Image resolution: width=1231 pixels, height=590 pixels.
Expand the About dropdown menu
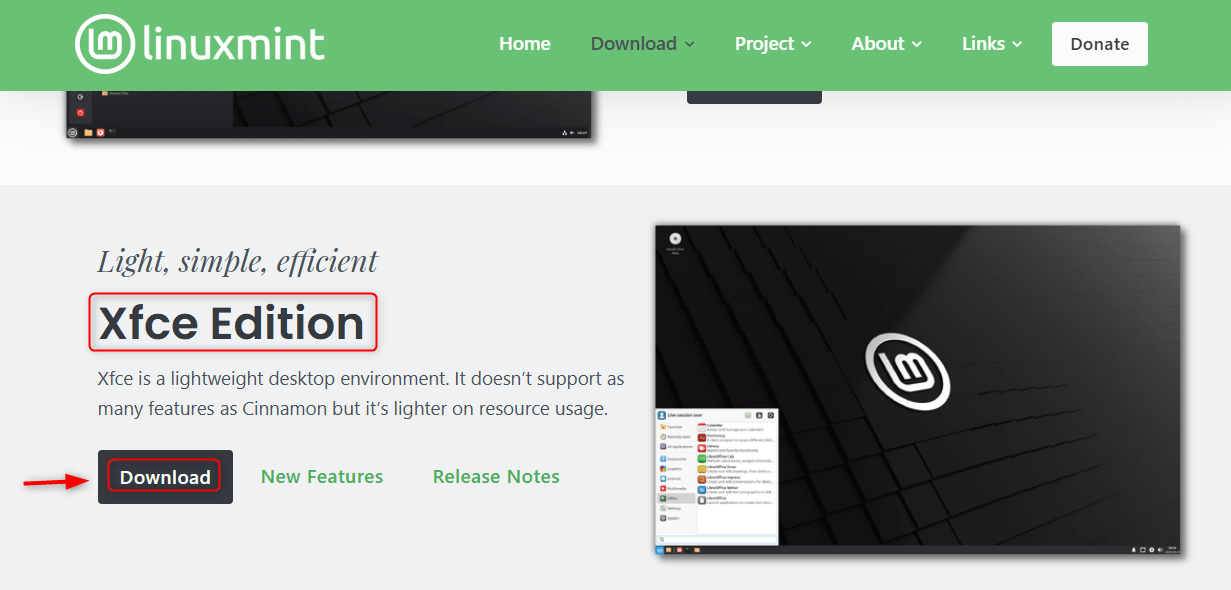[886, 44]
